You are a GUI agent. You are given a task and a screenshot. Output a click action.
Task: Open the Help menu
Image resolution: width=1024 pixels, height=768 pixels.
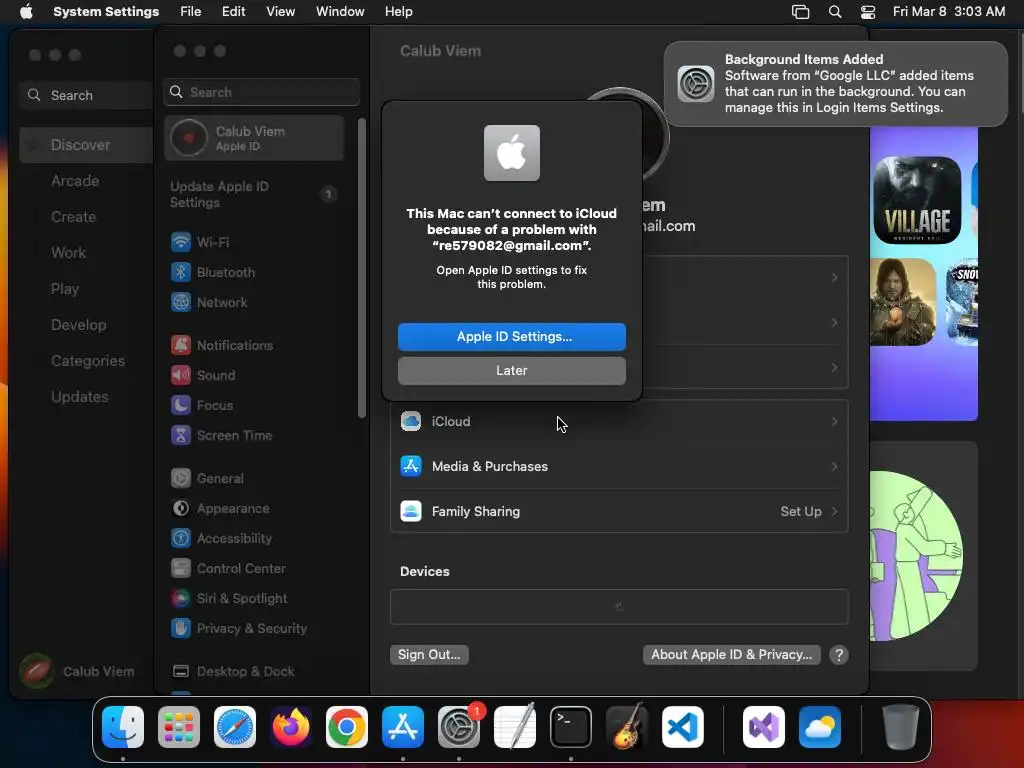(398, 12)
